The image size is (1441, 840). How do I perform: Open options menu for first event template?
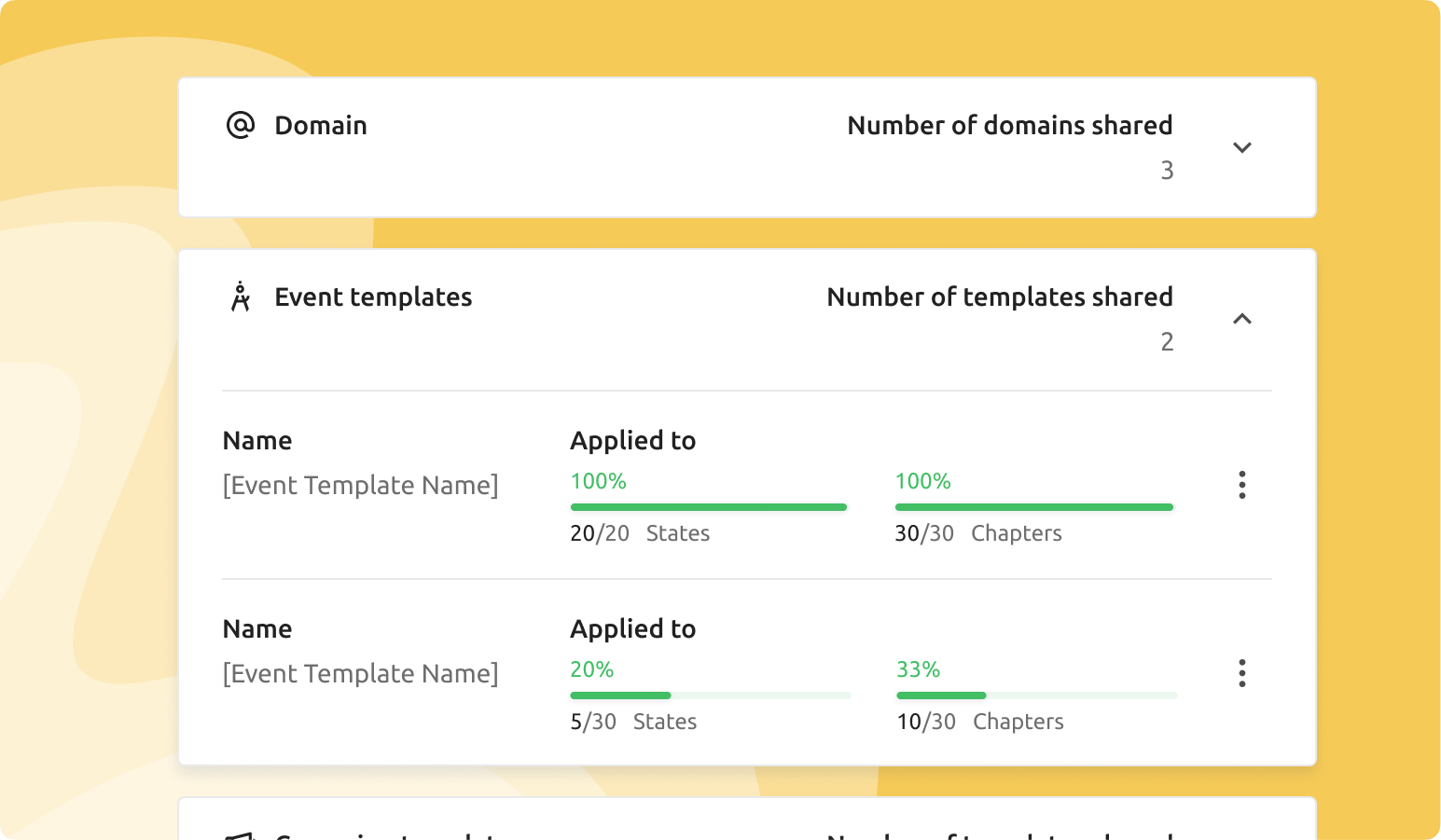click(1241, 485)
